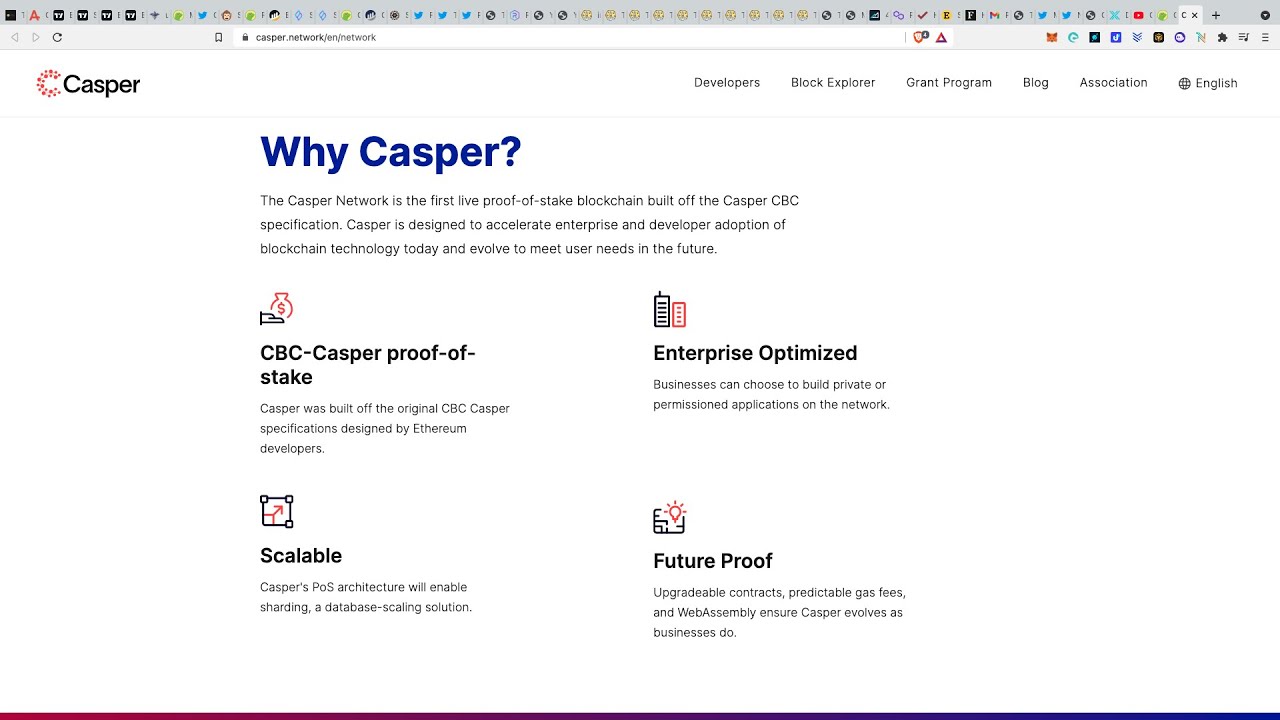Open the Blog nav link
The image size is (1280, 720).
coord(1036,83)
